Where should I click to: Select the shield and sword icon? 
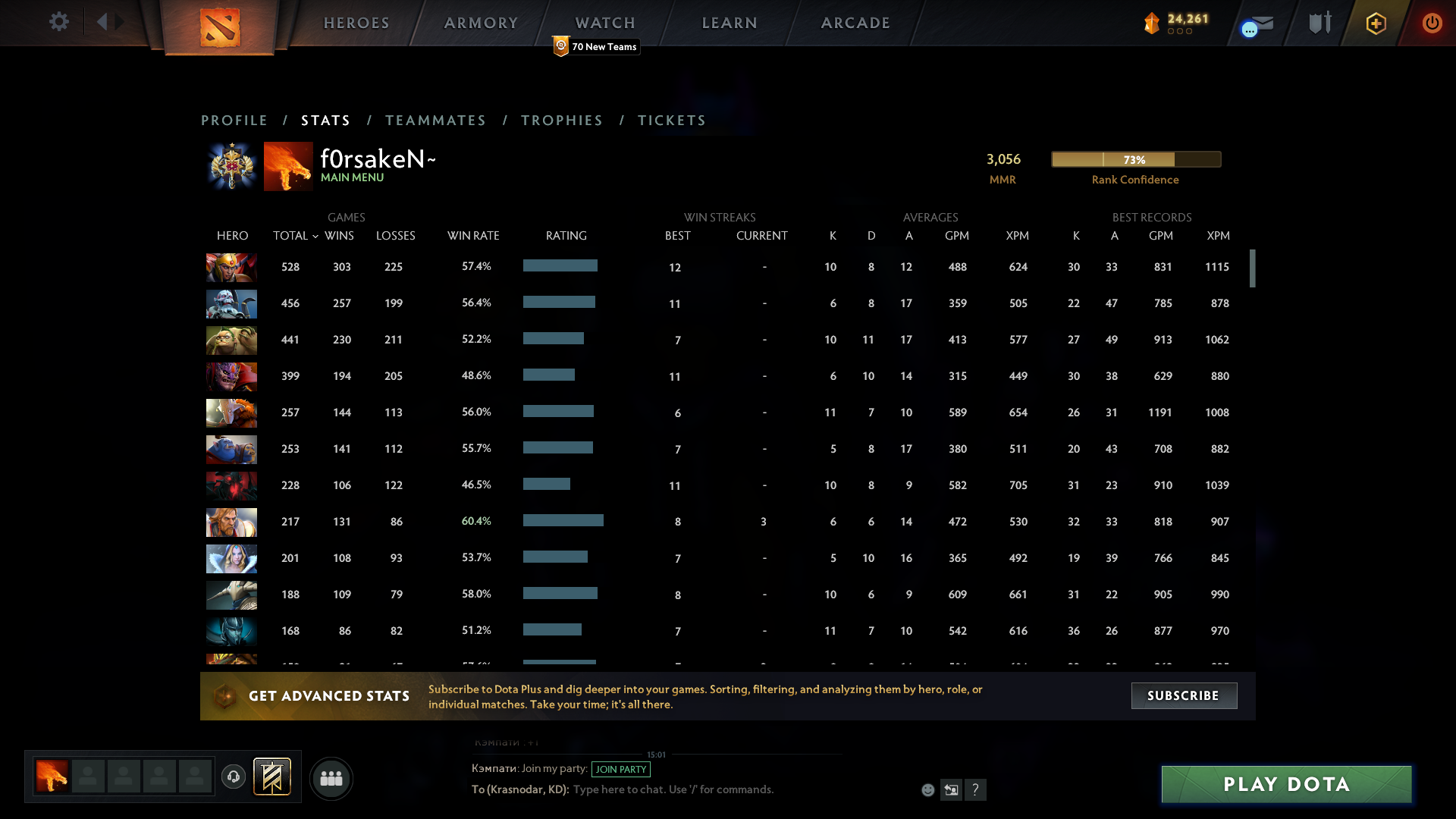(x=1319, y=23)
